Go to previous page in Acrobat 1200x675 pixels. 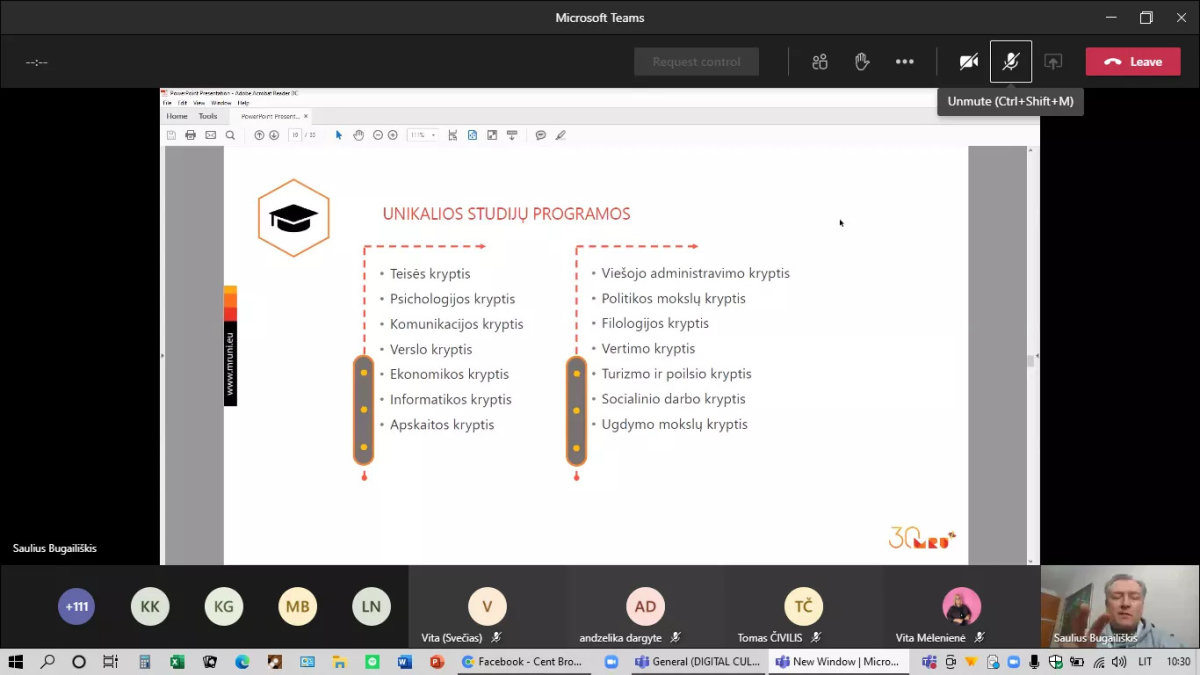(259, 135)
